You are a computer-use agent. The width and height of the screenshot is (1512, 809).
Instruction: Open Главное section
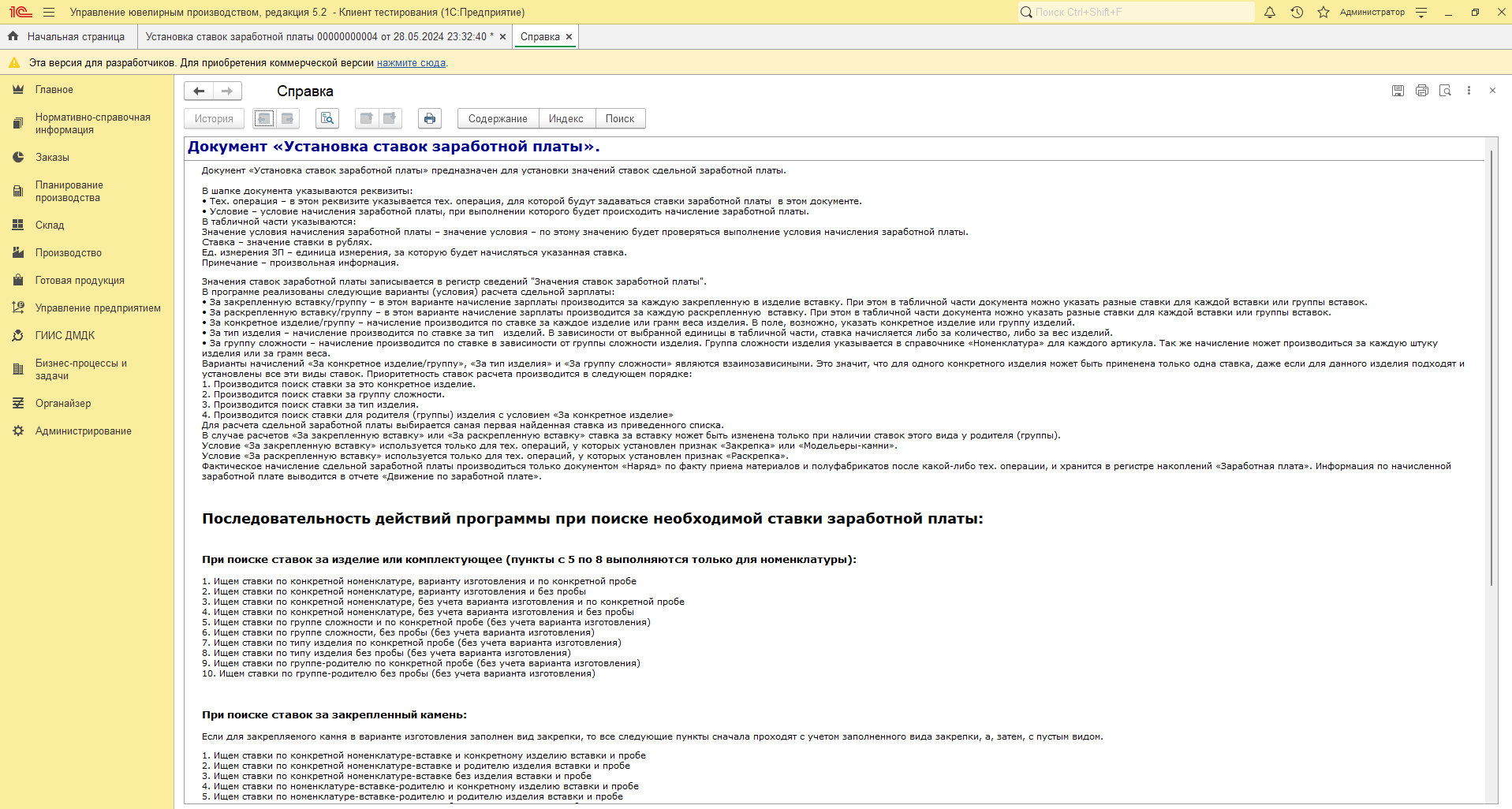click(x=87, y=90)
